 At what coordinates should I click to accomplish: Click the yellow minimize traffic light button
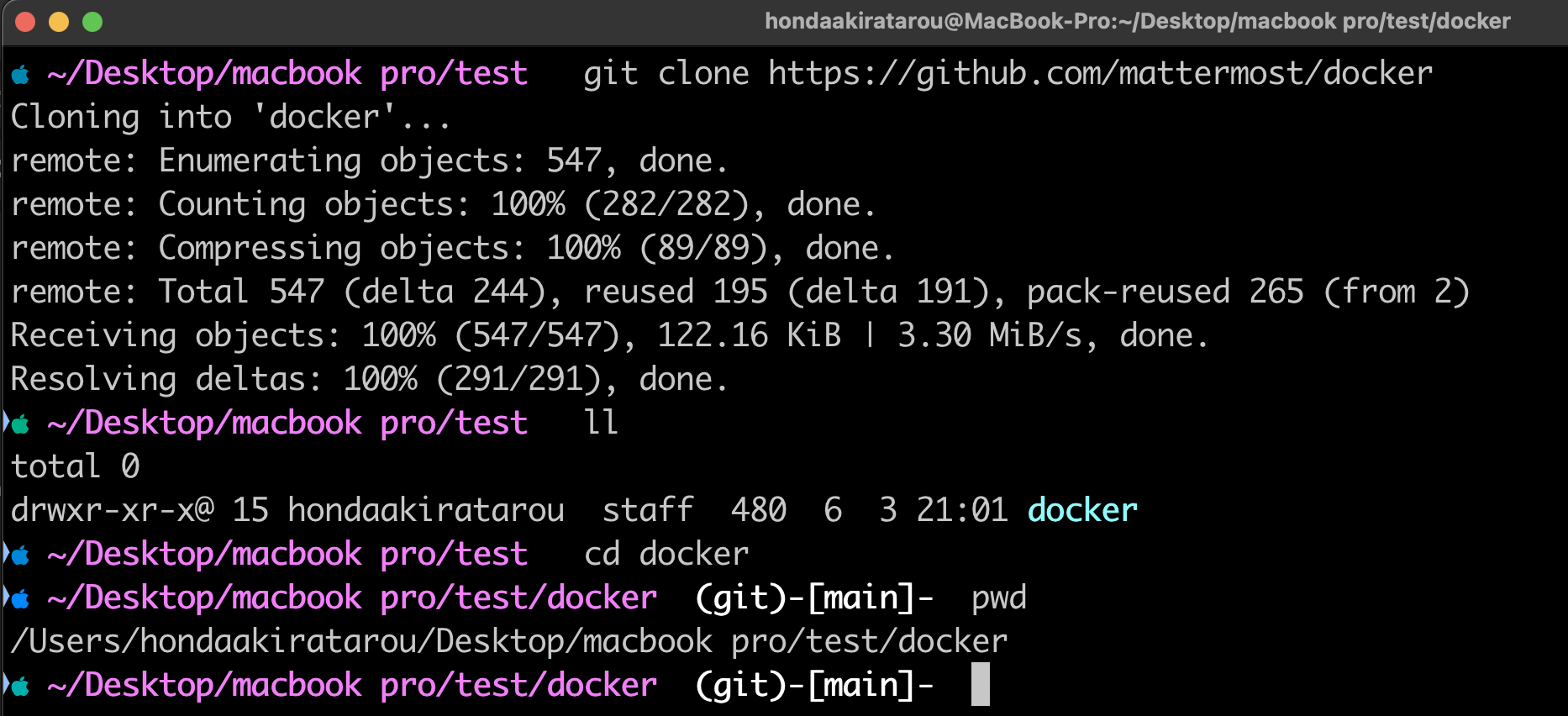(x=59, y=24)
